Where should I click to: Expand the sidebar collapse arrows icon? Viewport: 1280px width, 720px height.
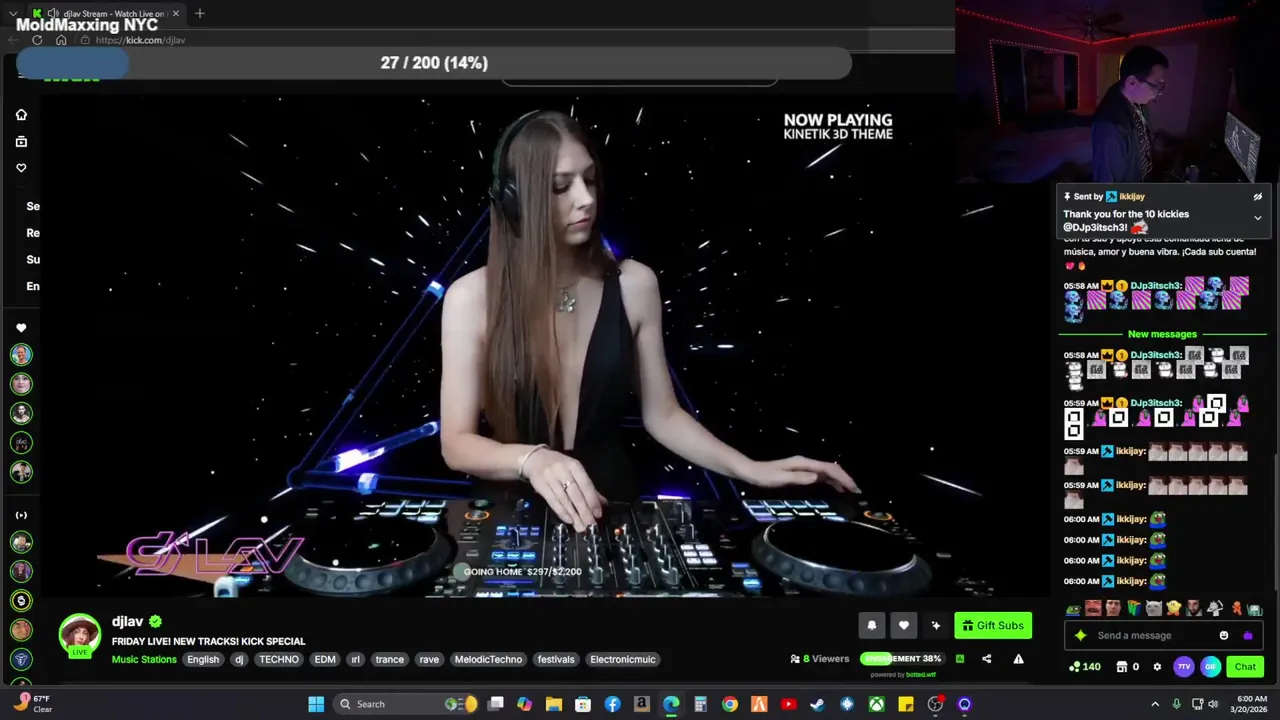click(21, 515)
